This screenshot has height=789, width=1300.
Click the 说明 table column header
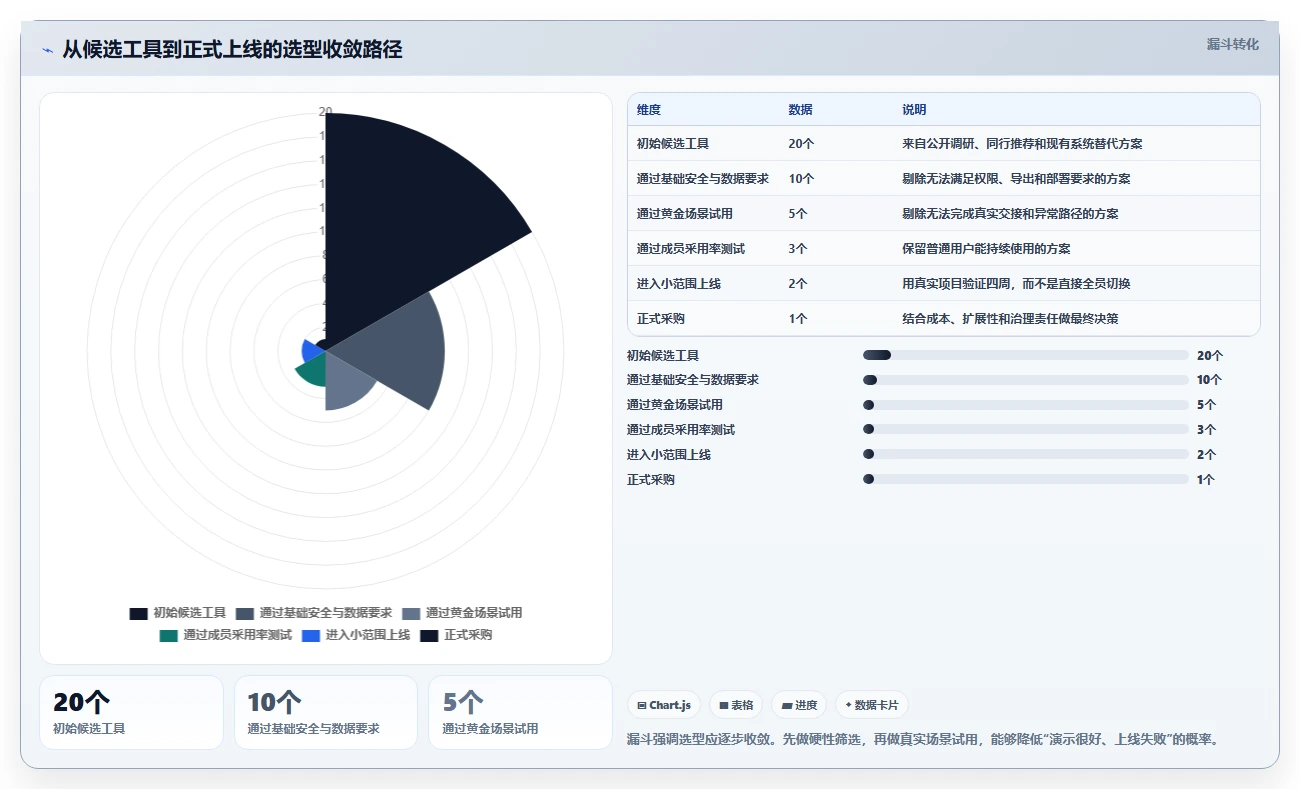point(914,110)
